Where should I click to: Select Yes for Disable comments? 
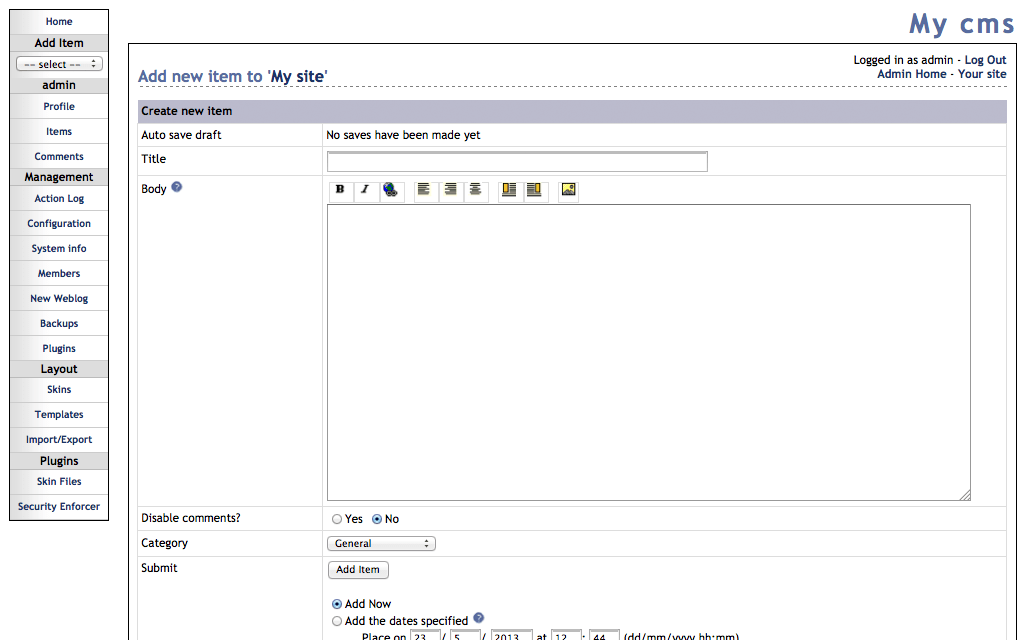click(337, 519)
